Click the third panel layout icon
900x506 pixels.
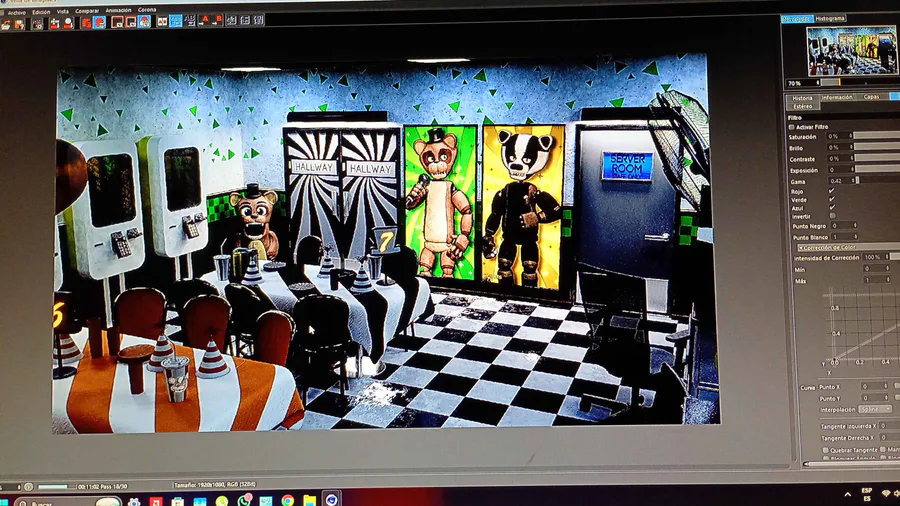click(x=259, y=20)
